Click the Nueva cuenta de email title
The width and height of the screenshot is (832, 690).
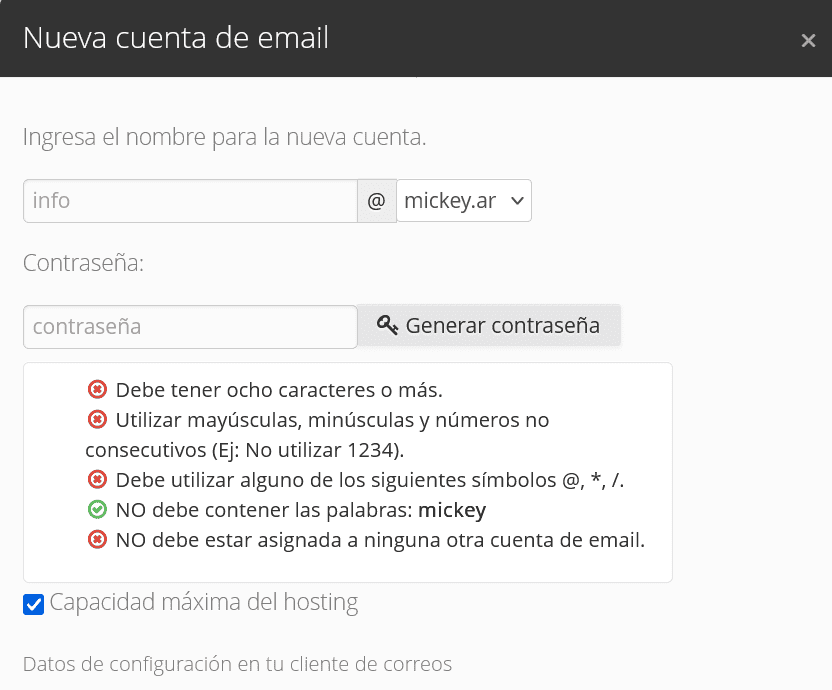coord(176,38)
